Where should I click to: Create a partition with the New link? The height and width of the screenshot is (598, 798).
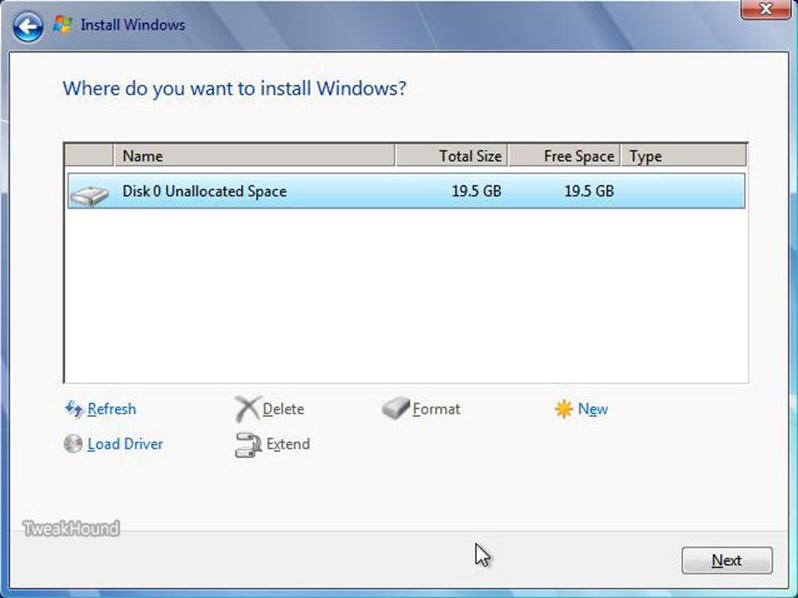pos(592,409)
